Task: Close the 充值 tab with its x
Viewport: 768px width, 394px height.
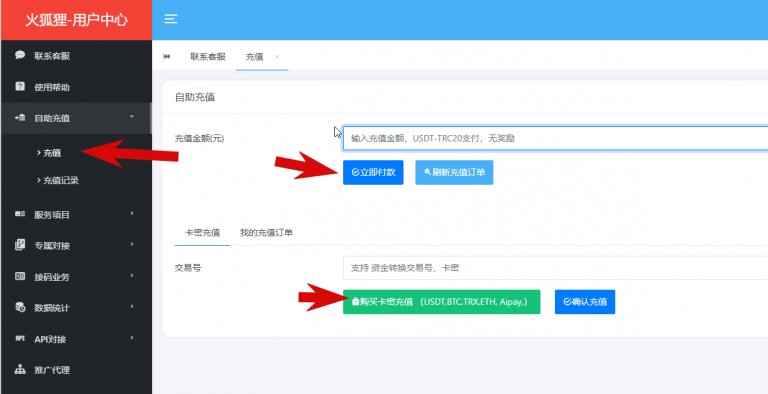Action: [277, 57]
